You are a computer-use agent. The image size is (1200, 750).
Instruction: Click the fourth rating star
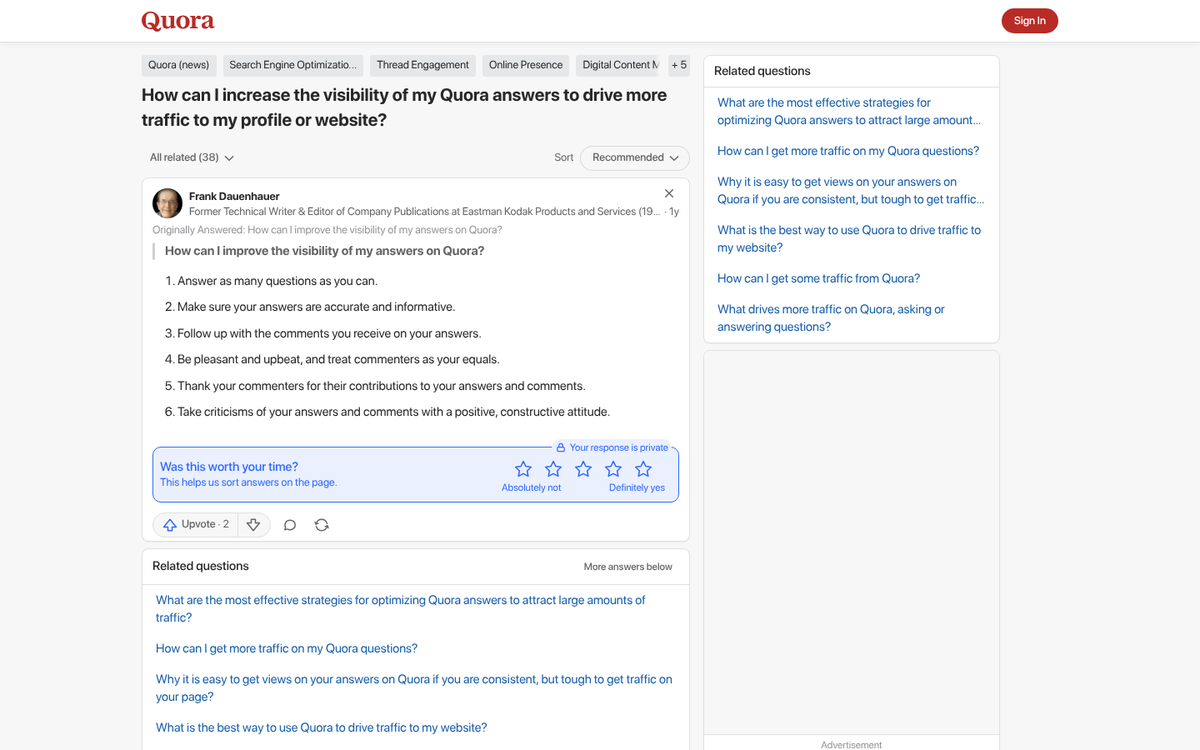point(613,468)
